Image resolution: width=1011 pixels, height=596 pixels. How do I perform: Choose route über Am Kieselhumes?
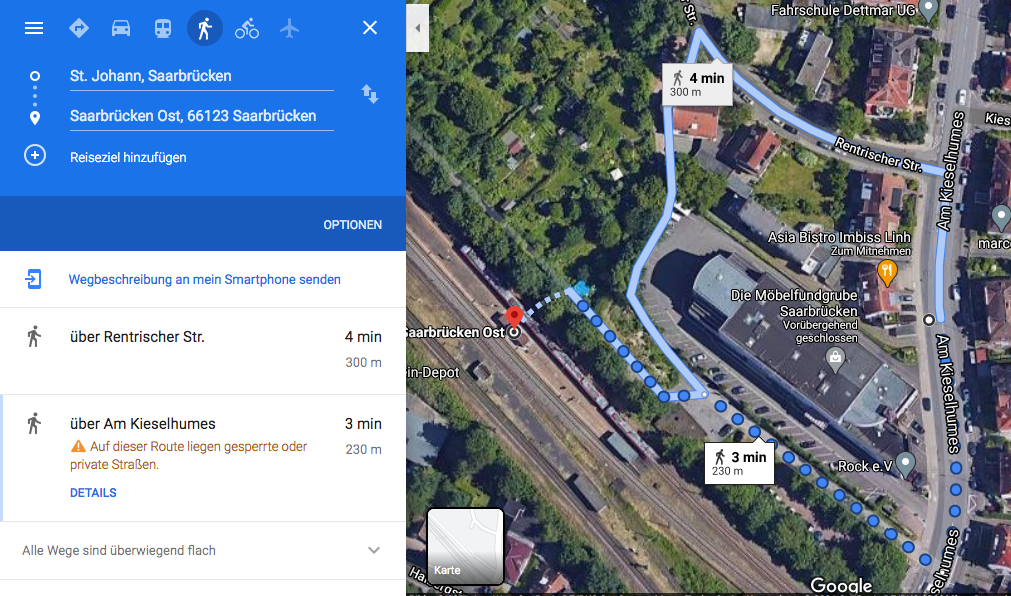point(202,457)
